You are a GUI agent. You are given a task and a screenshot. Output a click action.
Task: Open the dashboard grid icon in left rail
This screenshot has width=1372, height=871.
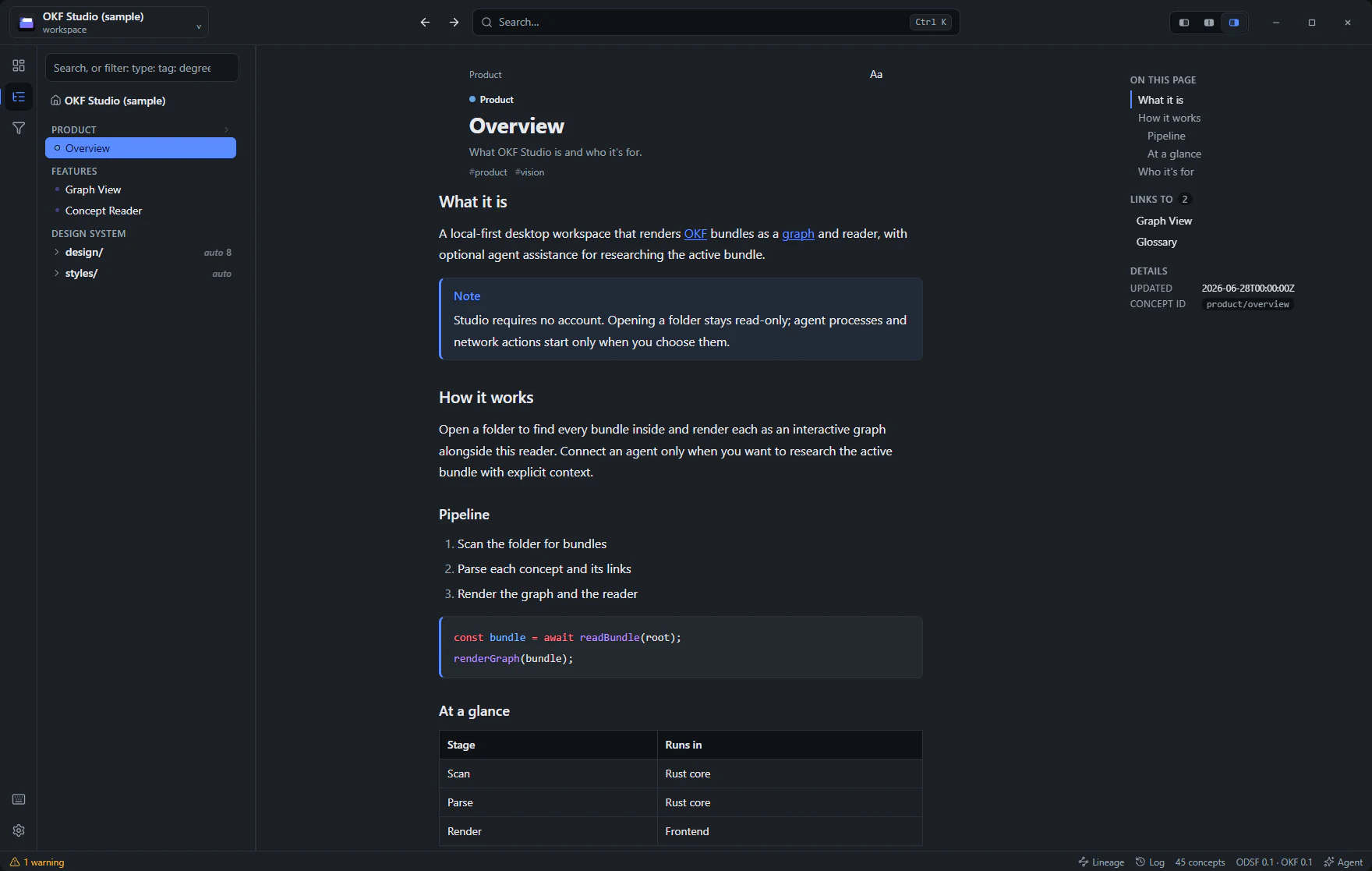(x=19, y=66)
